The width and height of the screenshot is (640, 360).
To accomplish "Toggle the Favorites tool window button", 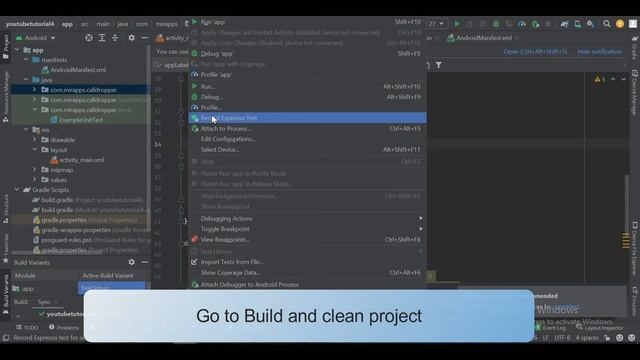I will click(x=6, y=249).
